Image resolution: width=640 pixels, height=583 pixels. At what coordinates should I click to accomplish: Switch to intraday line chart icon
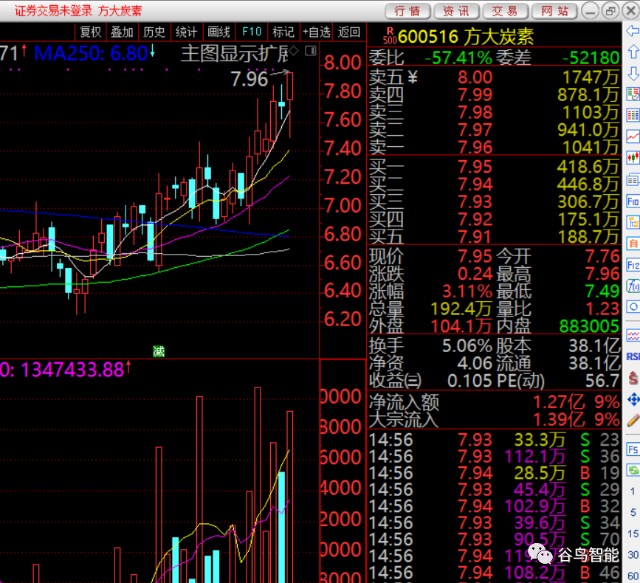pyautogui.click(x=633, y=136)
